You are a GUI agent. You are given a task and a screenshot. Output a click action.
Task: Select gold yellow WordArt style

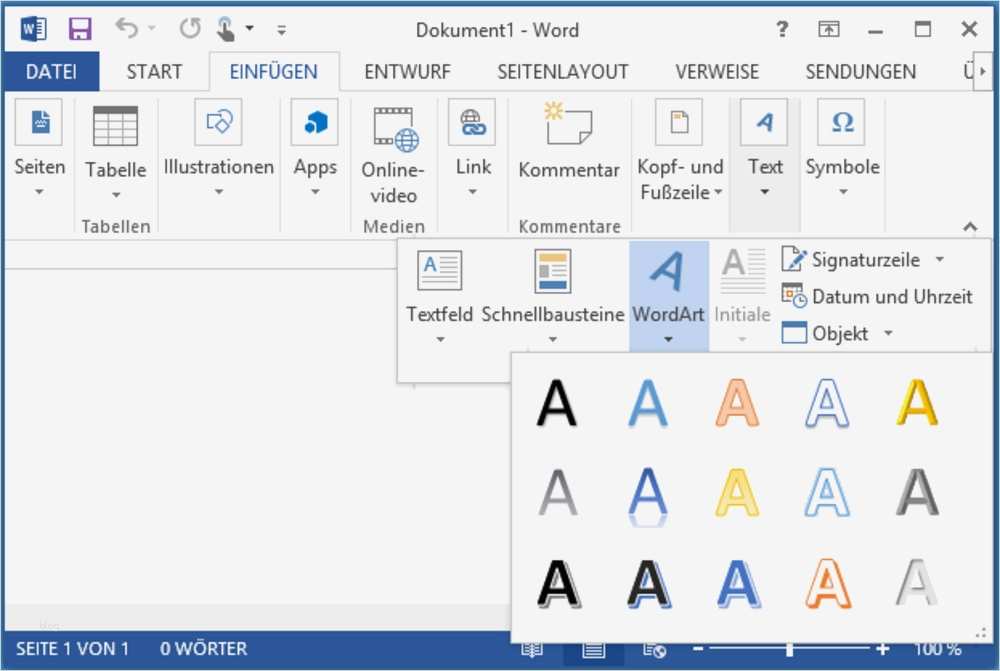click(x=917, y=403)
